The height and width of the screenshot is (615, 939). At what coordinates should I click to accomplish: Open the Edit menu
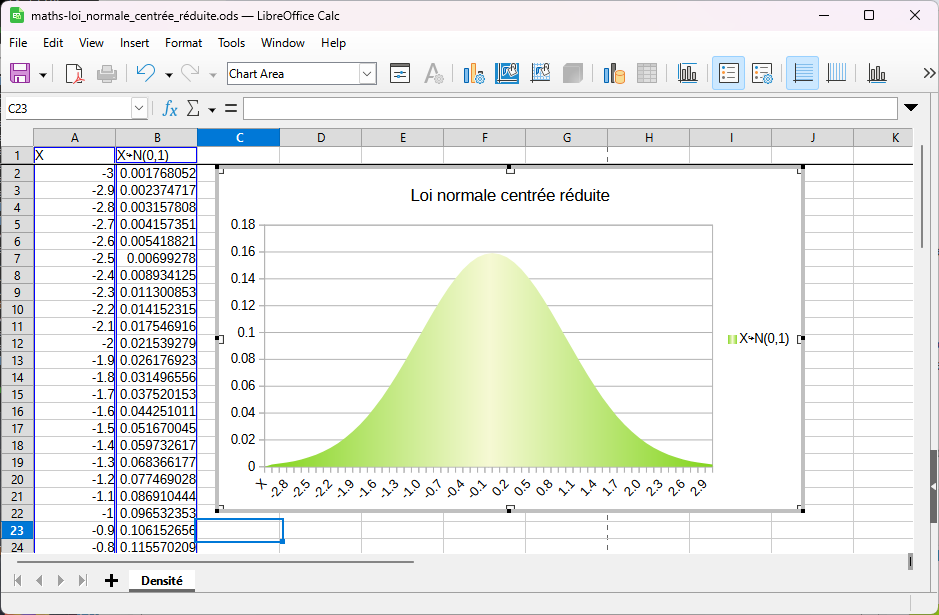[x=53, y=43]
